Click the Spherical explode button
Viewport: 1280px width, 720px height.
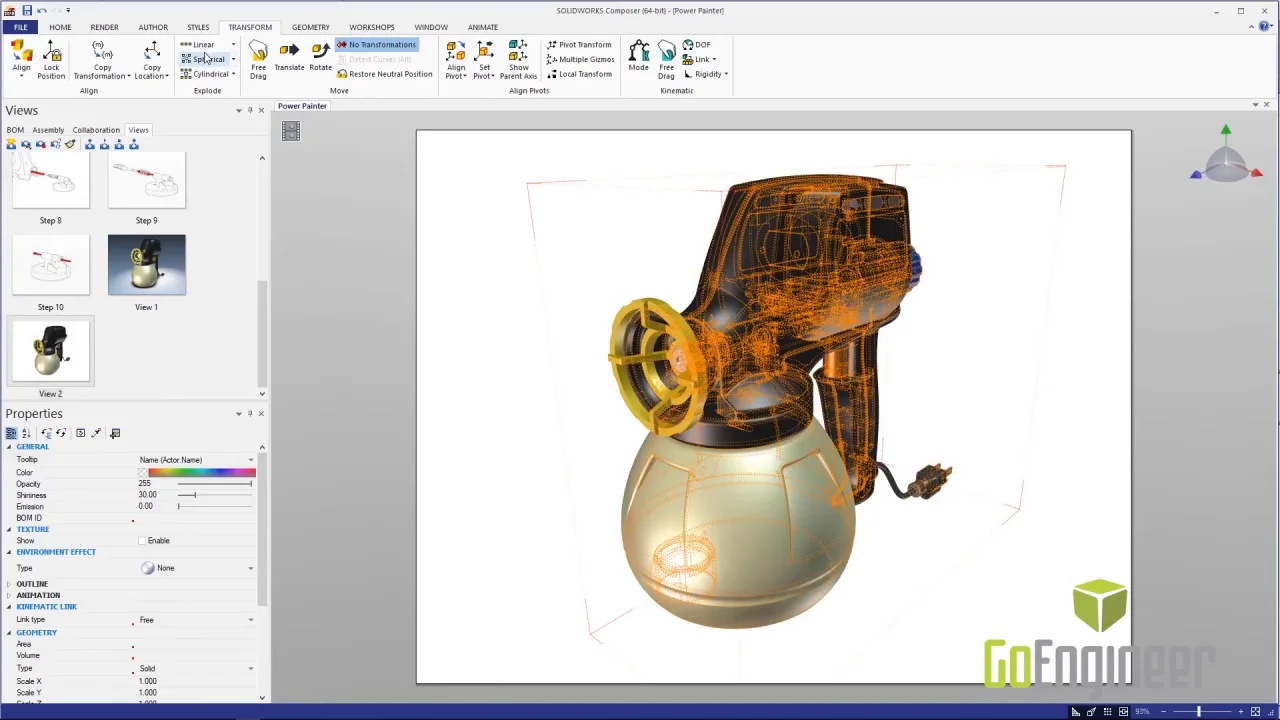click(203, 59)
